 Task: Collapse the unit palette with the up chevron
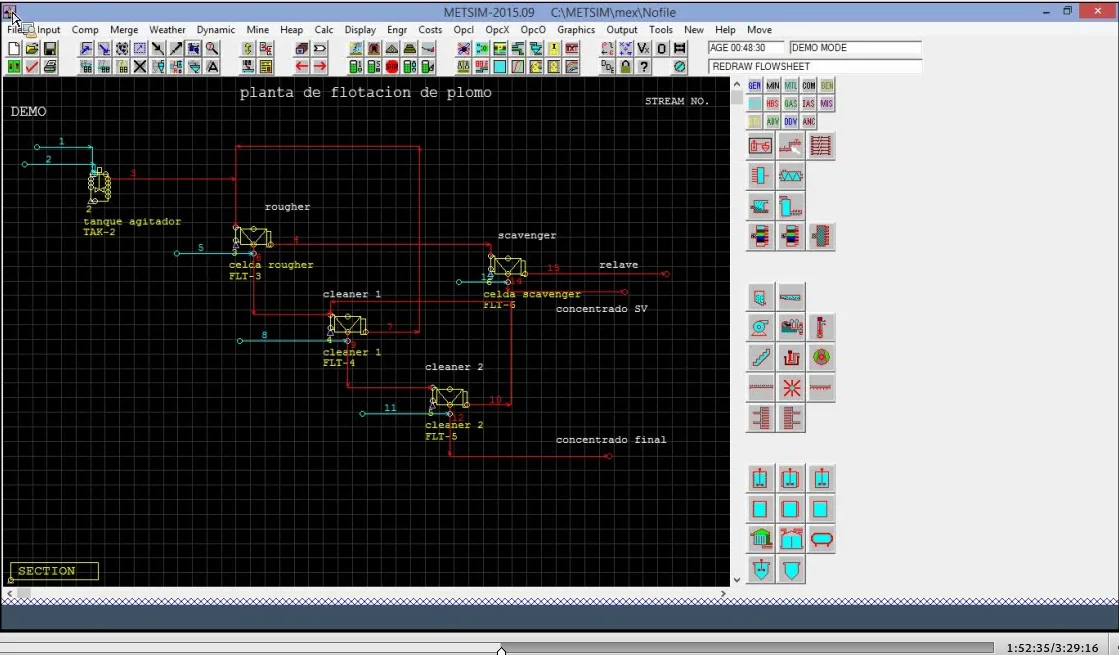point(737,84)
